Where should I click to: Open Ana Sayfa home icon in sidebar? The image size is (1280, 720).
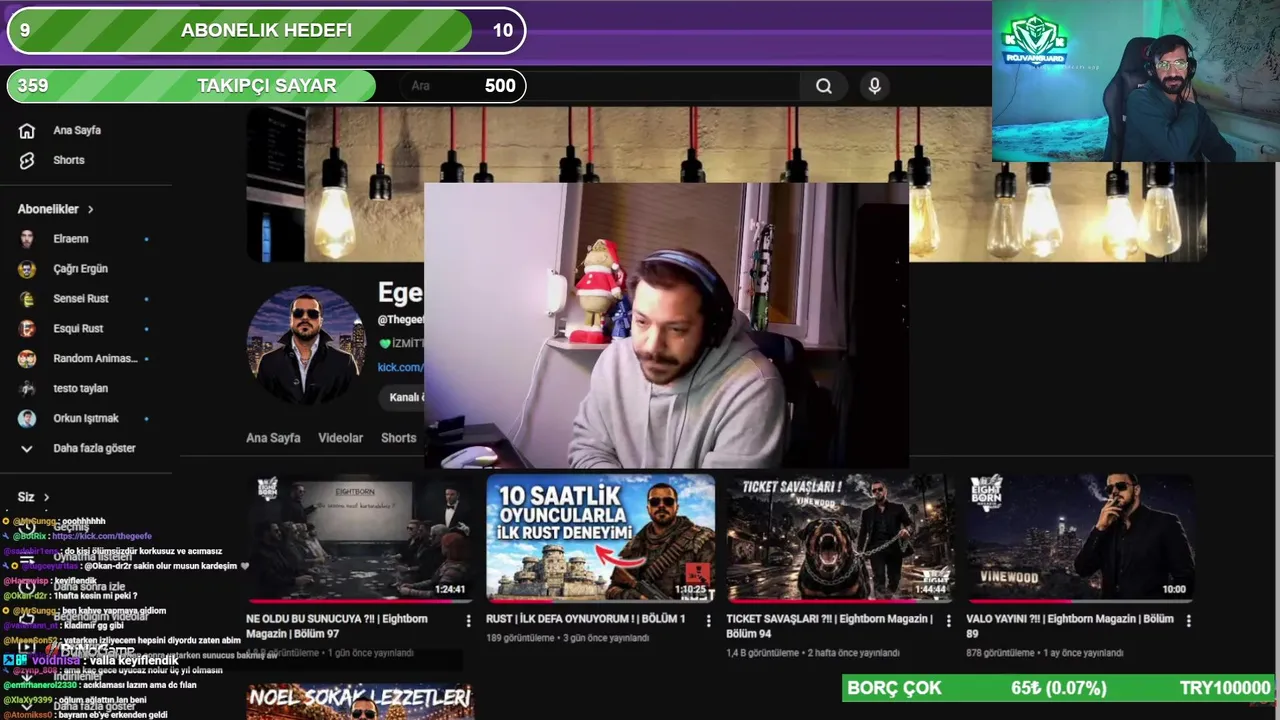[x=27, y=131]
